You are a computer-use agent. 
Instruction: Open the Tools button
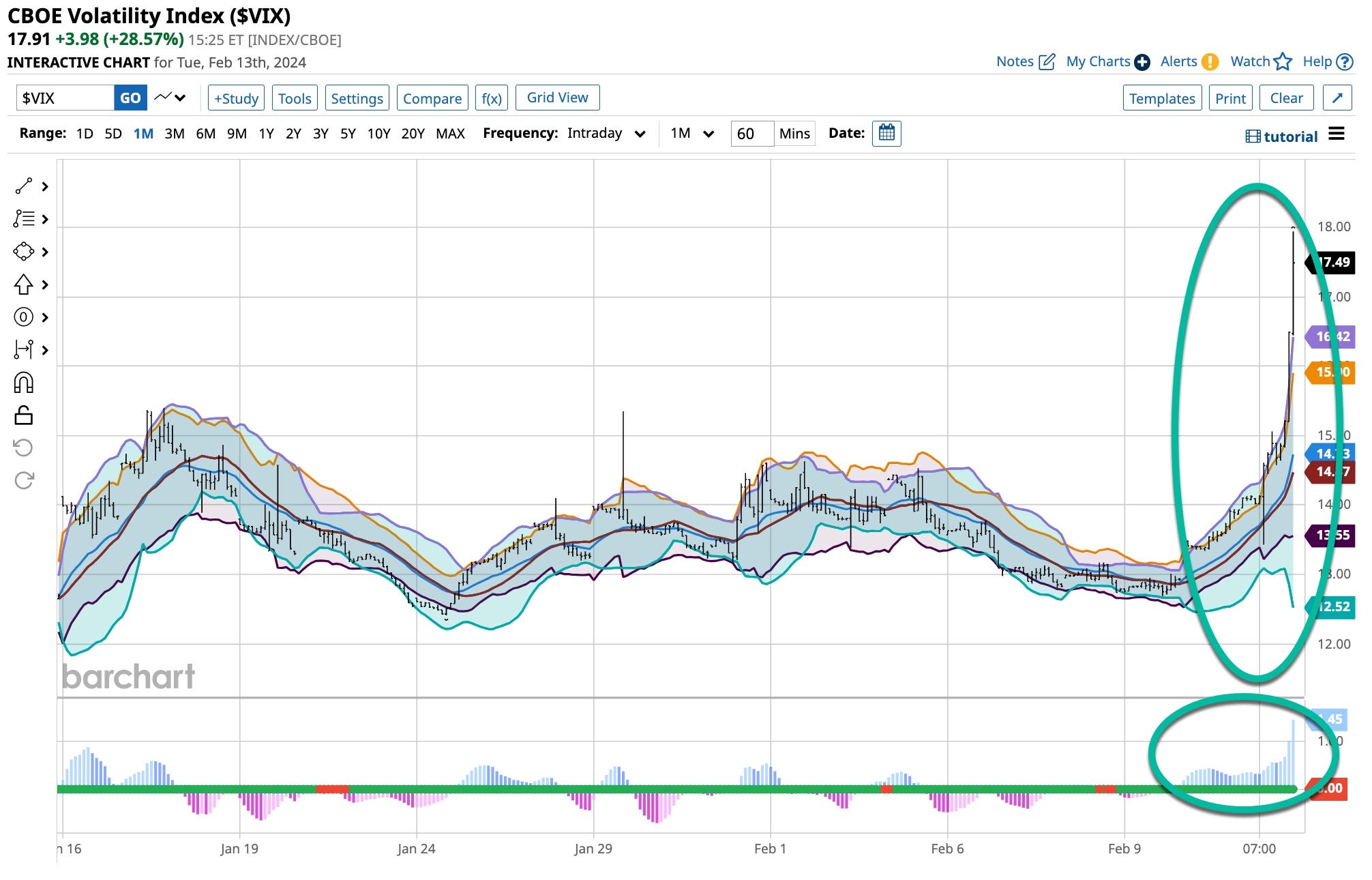[295, 98]
